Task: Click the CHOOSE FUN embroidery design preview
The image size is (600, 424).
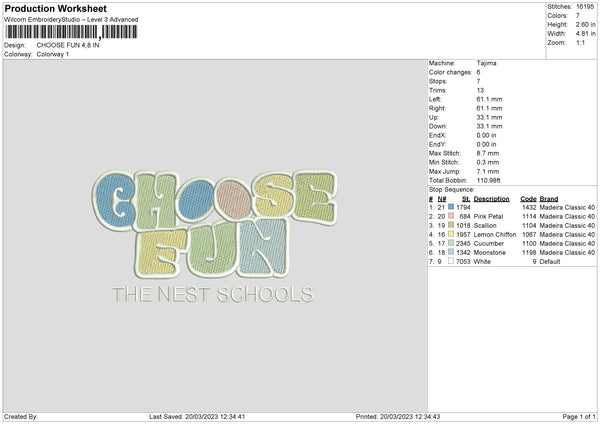Action: click(214, 223)
